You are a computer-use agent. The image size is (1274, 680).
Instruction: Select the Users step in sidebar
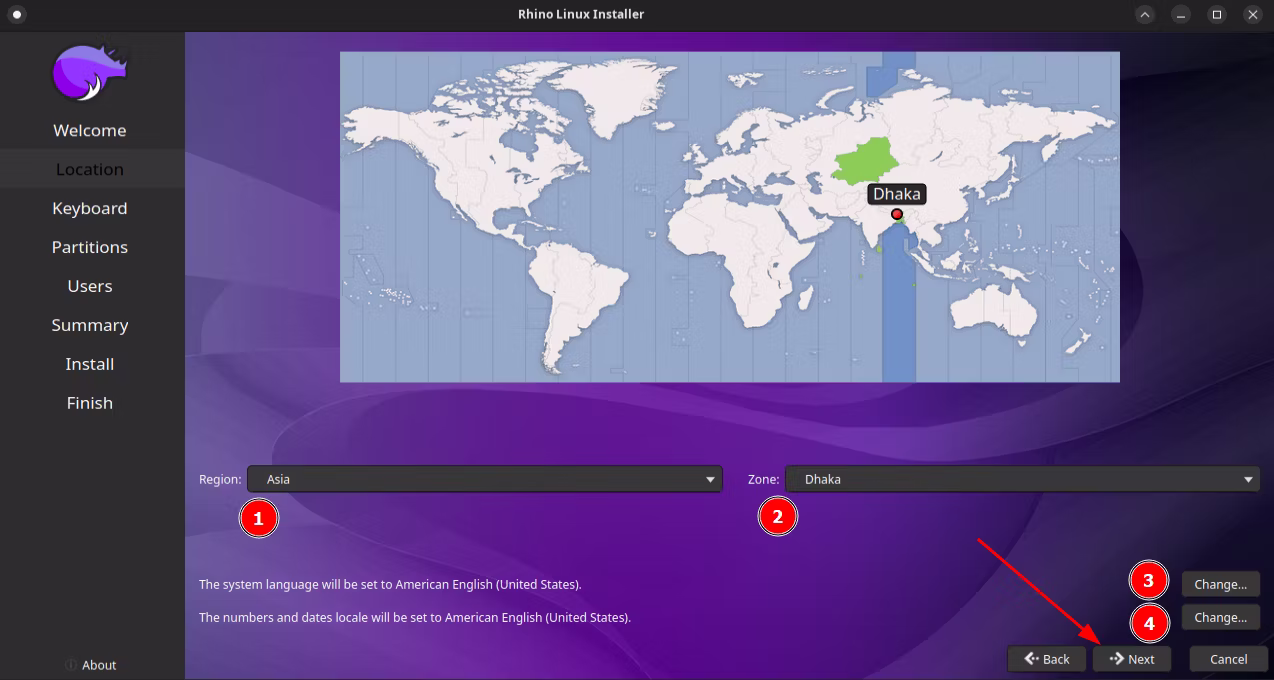pyautogui.click(x=90, y=286)
